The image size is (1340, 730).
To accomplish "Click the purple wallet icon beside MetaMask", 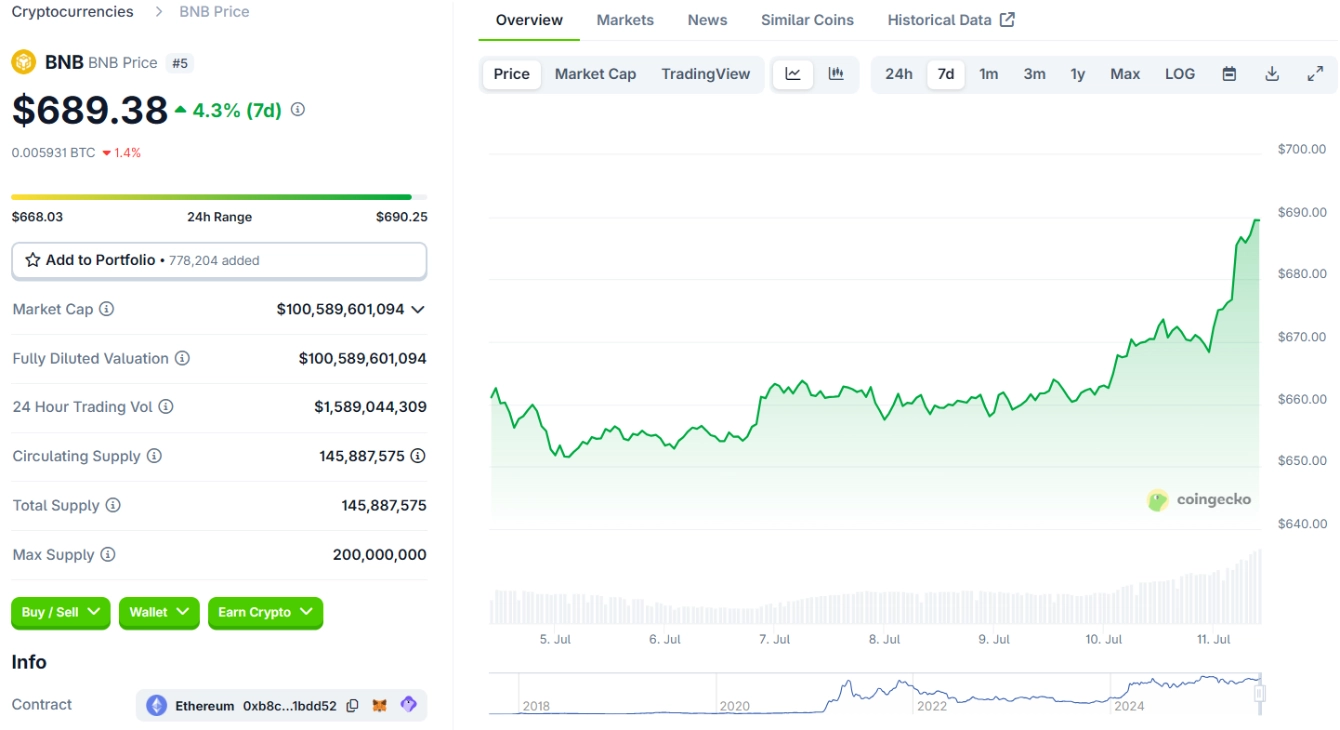I will coord(408,704).
